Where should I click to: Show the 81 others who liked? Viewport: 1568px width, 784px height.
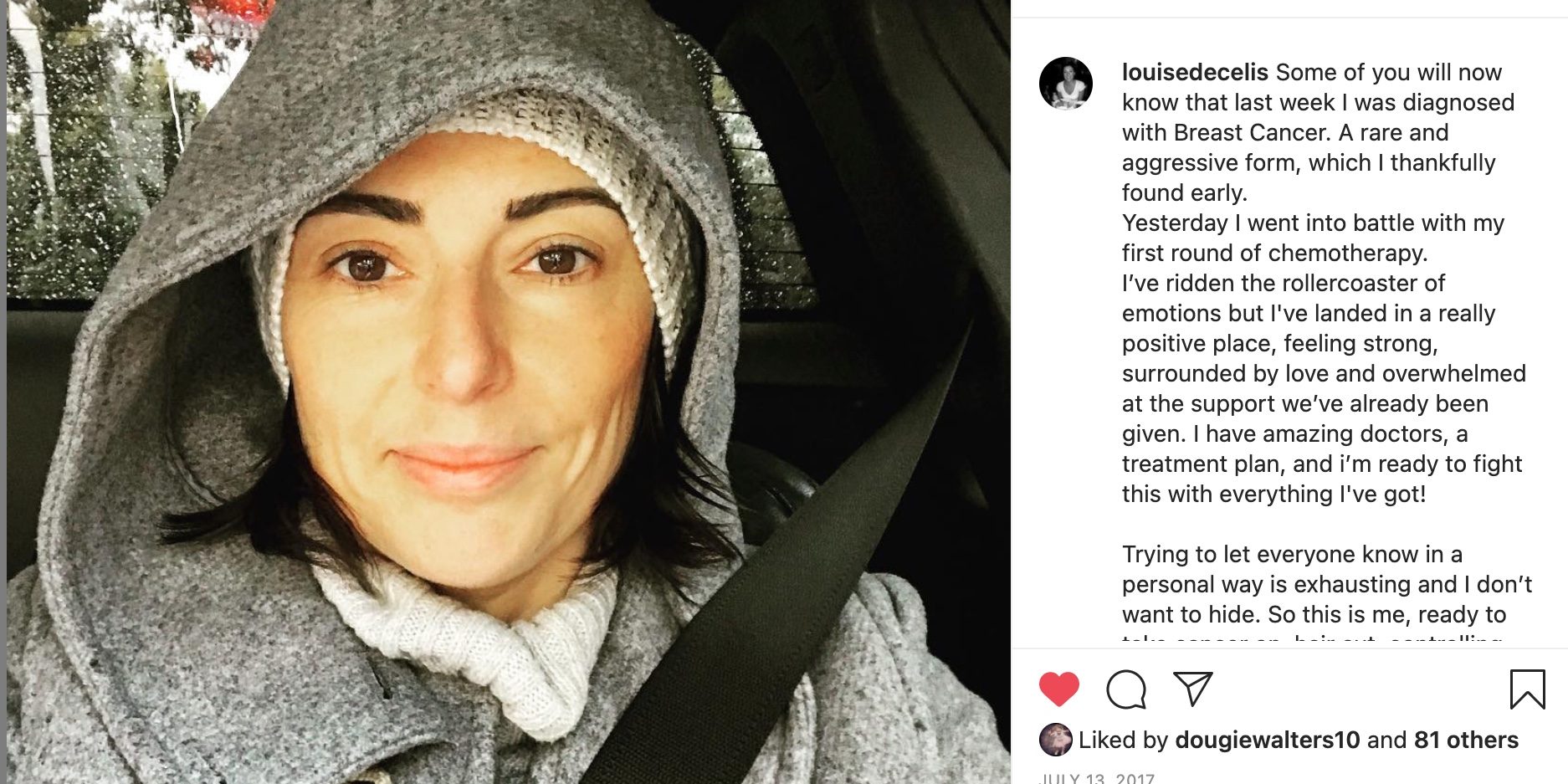tap(1466, 740)
